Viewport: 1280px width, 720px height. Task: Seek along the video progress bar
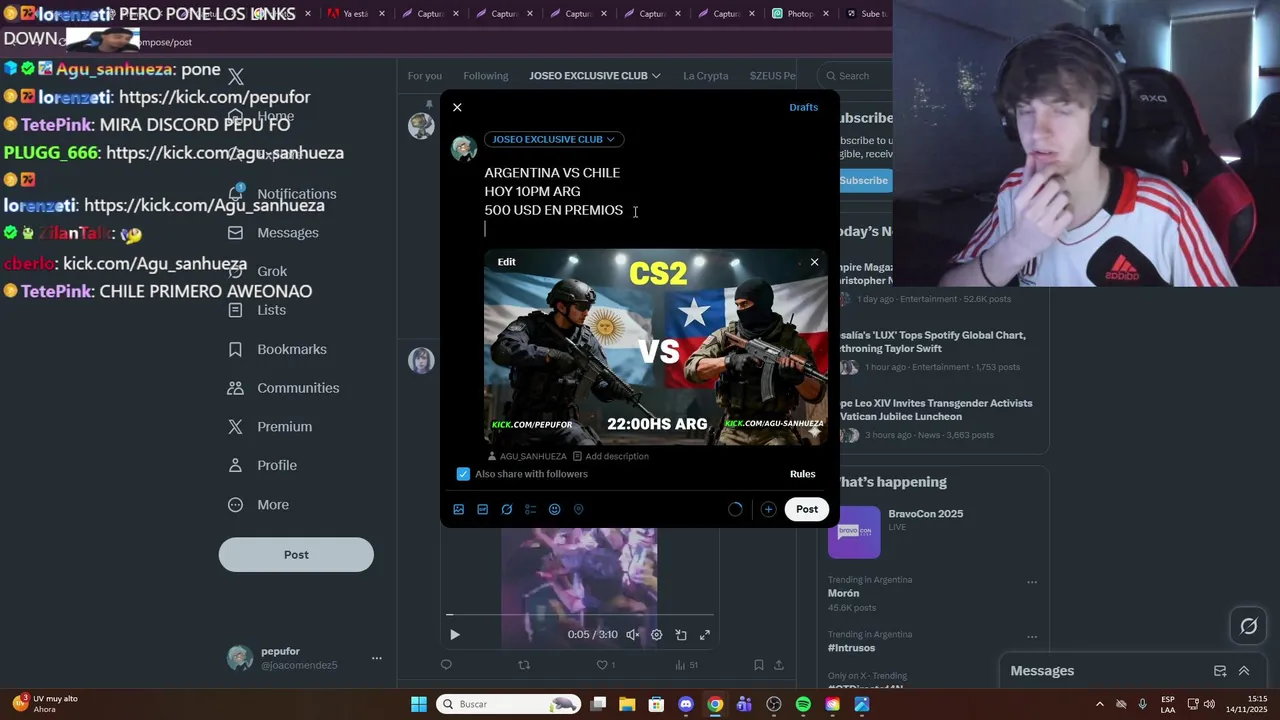pyautogui.click(x=580, y=615)
